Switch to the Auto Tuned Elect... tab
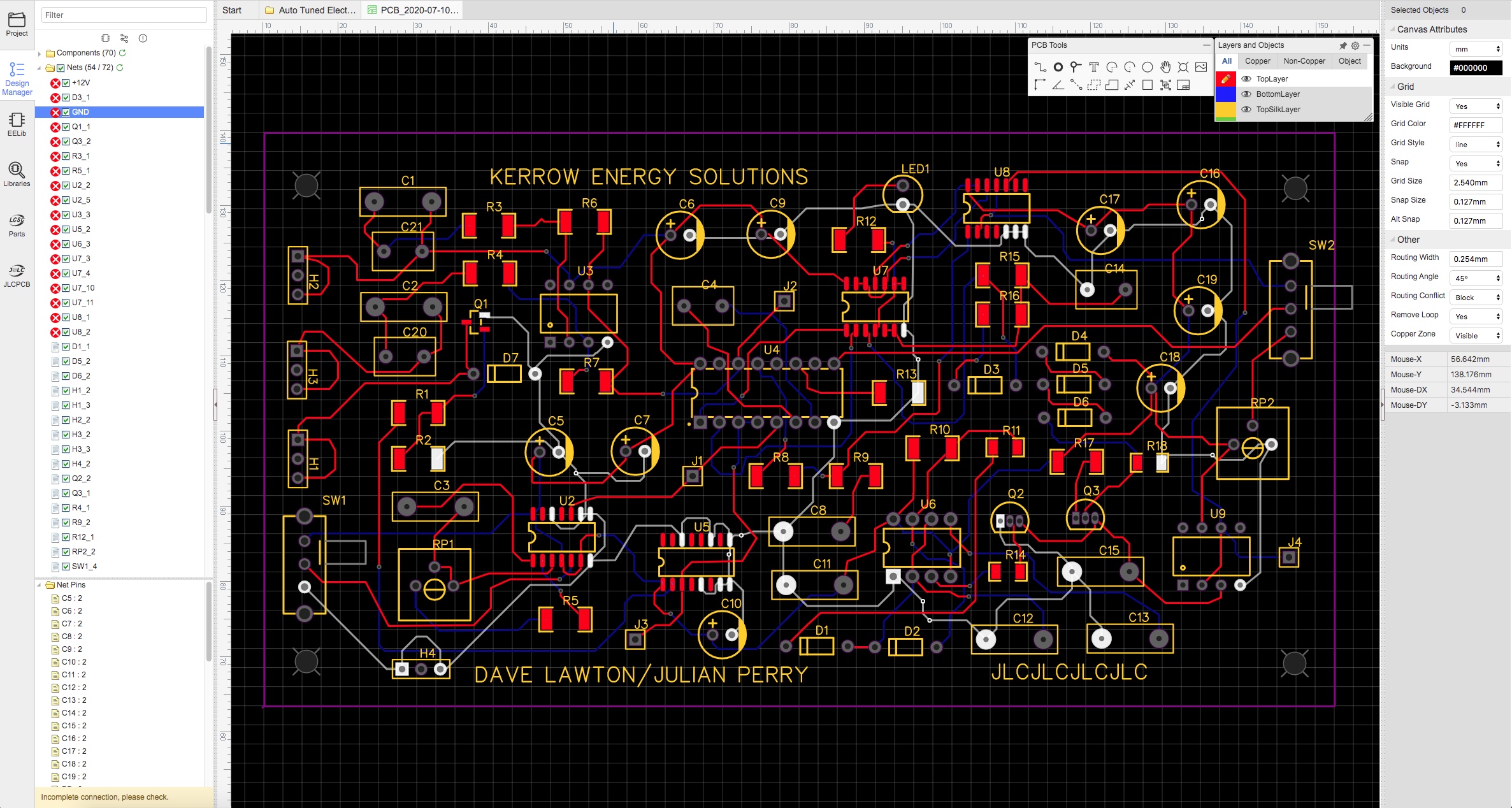This screenshot has width=1512, height=808. point(310,10)
